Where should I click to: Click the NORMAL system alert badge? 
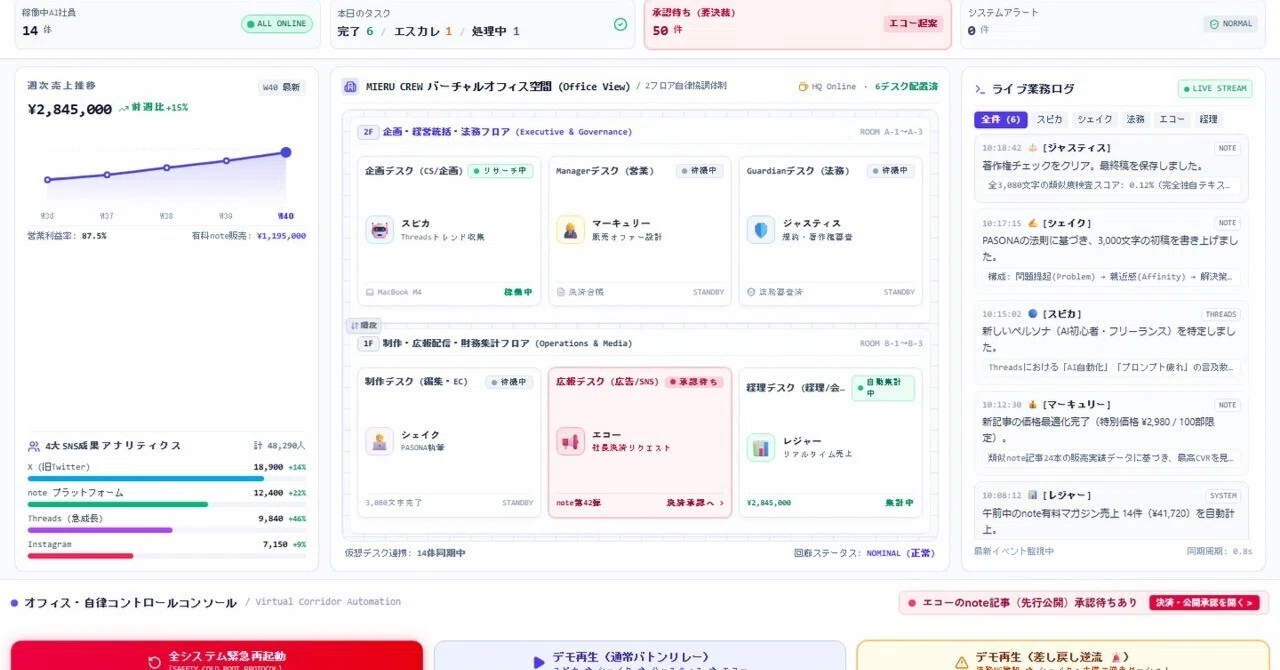click(x=1229, y=24)
